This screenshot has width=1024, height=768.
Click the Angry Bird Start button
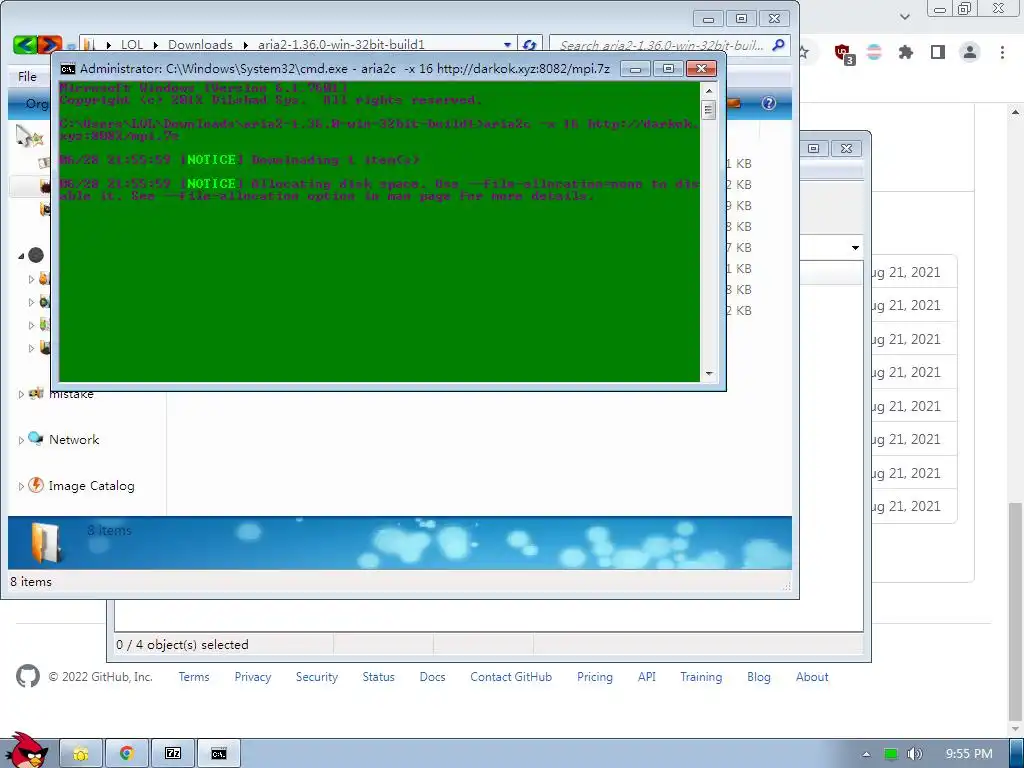pyautogui.click(x=27, y=750)
